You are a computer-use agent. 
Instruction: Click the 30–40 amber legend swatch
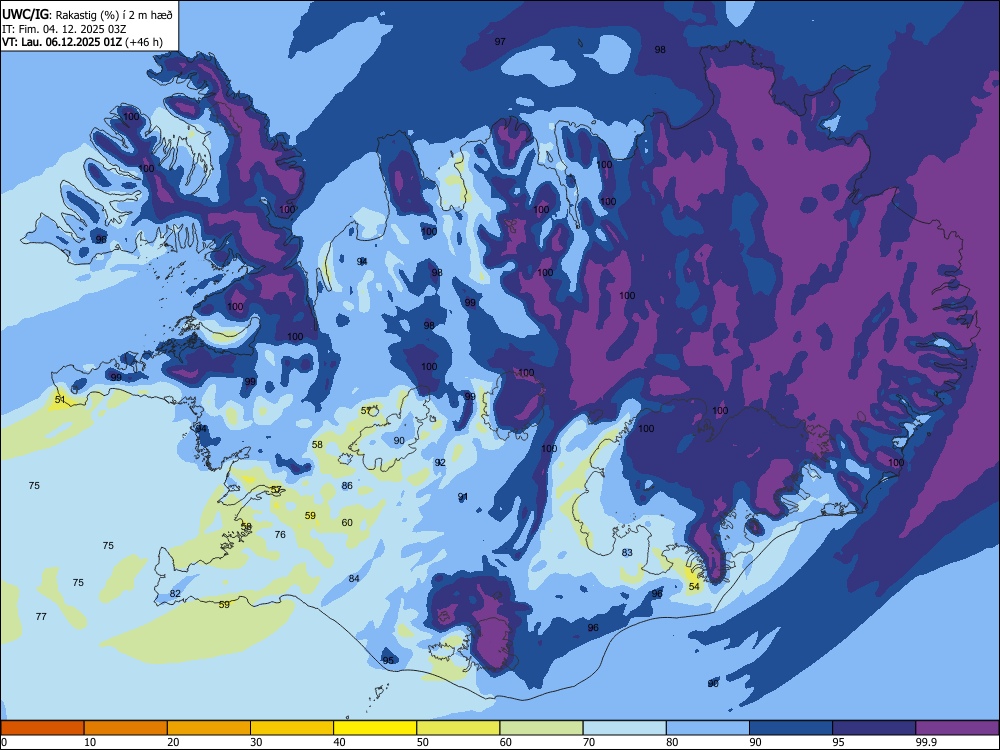[292, 728]
